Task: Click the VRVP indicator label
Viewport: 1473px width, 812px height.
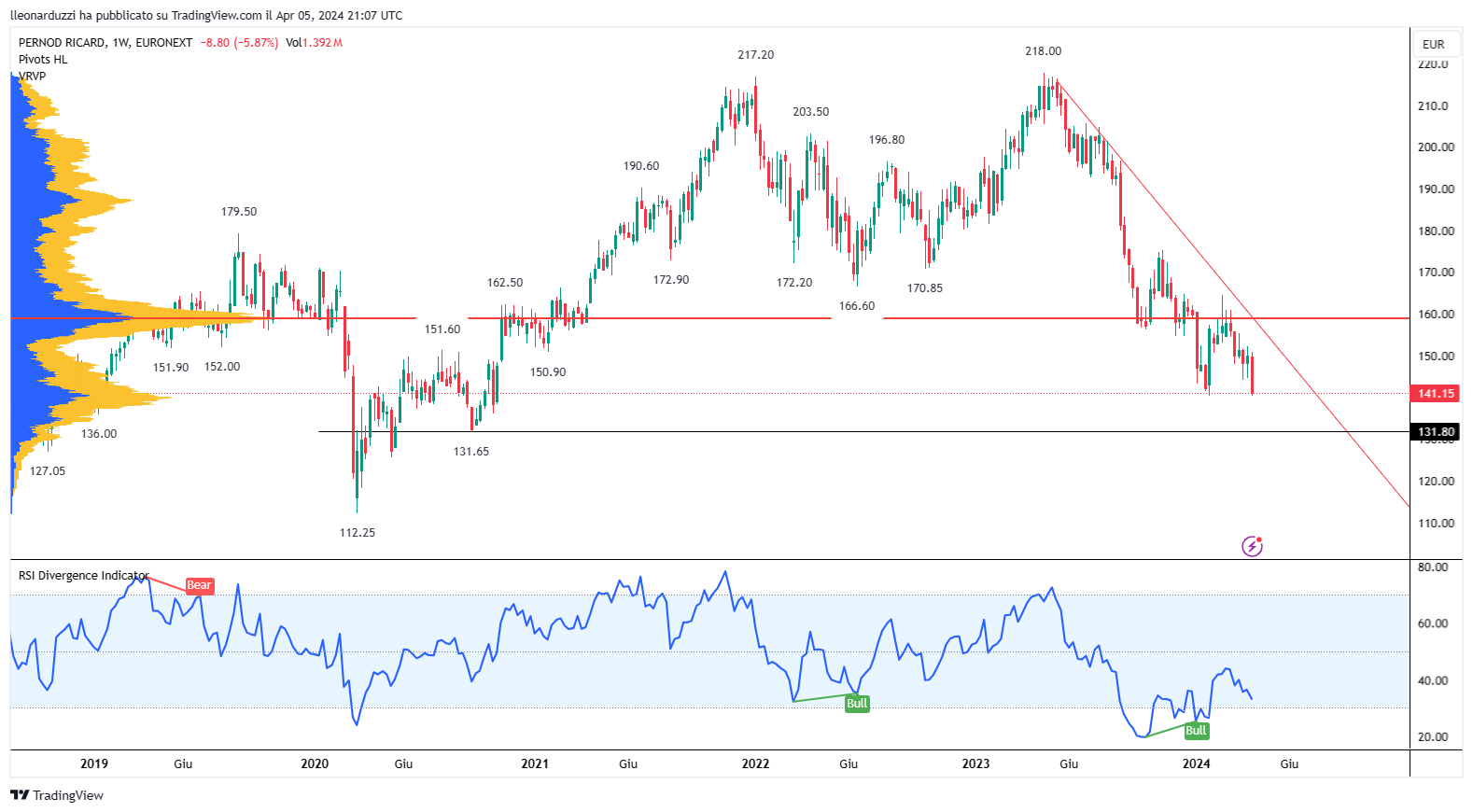Action: pos(32,77)
